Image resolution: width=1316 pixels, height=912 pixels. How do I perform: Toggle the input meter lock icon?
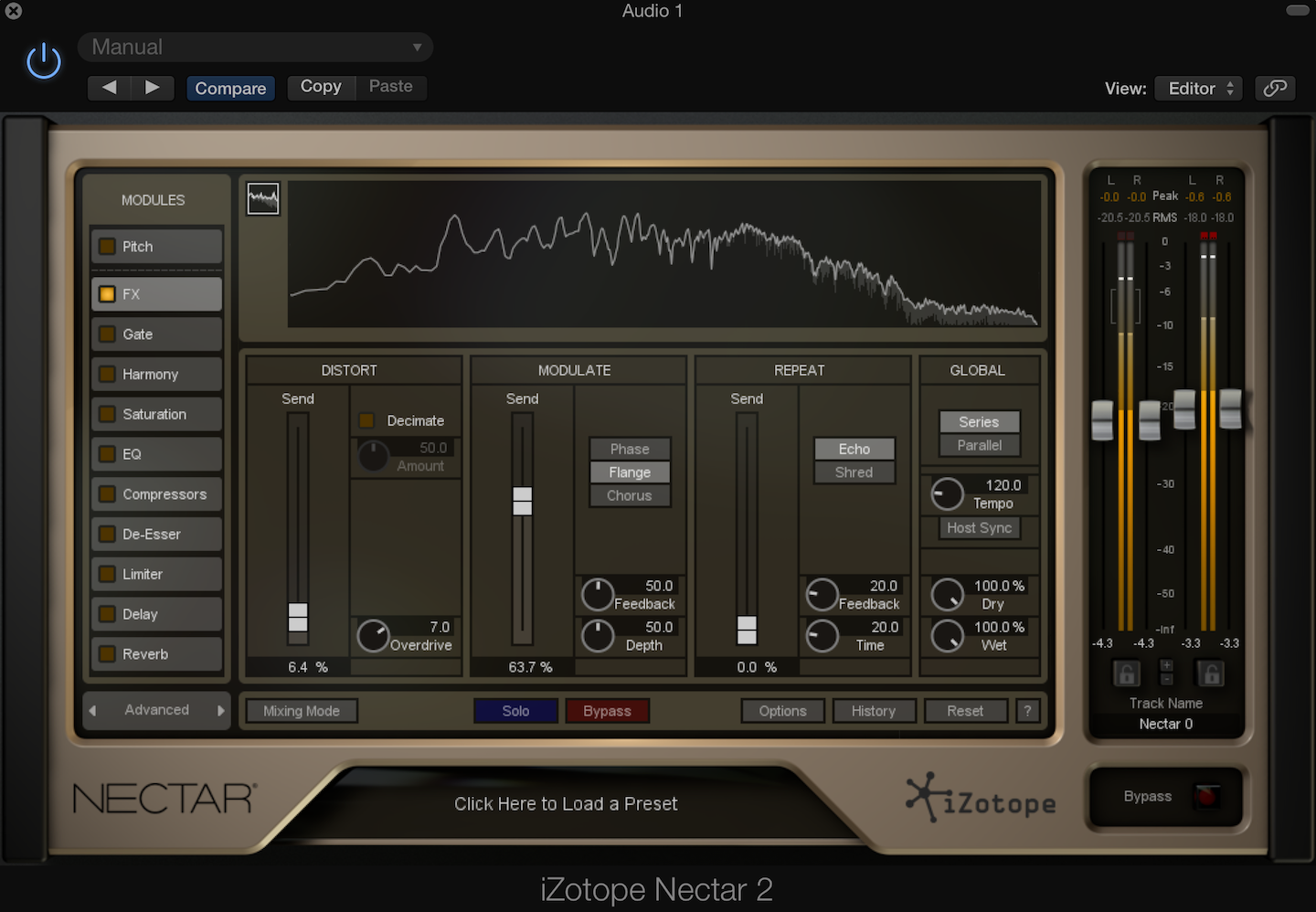(1126, 674)
